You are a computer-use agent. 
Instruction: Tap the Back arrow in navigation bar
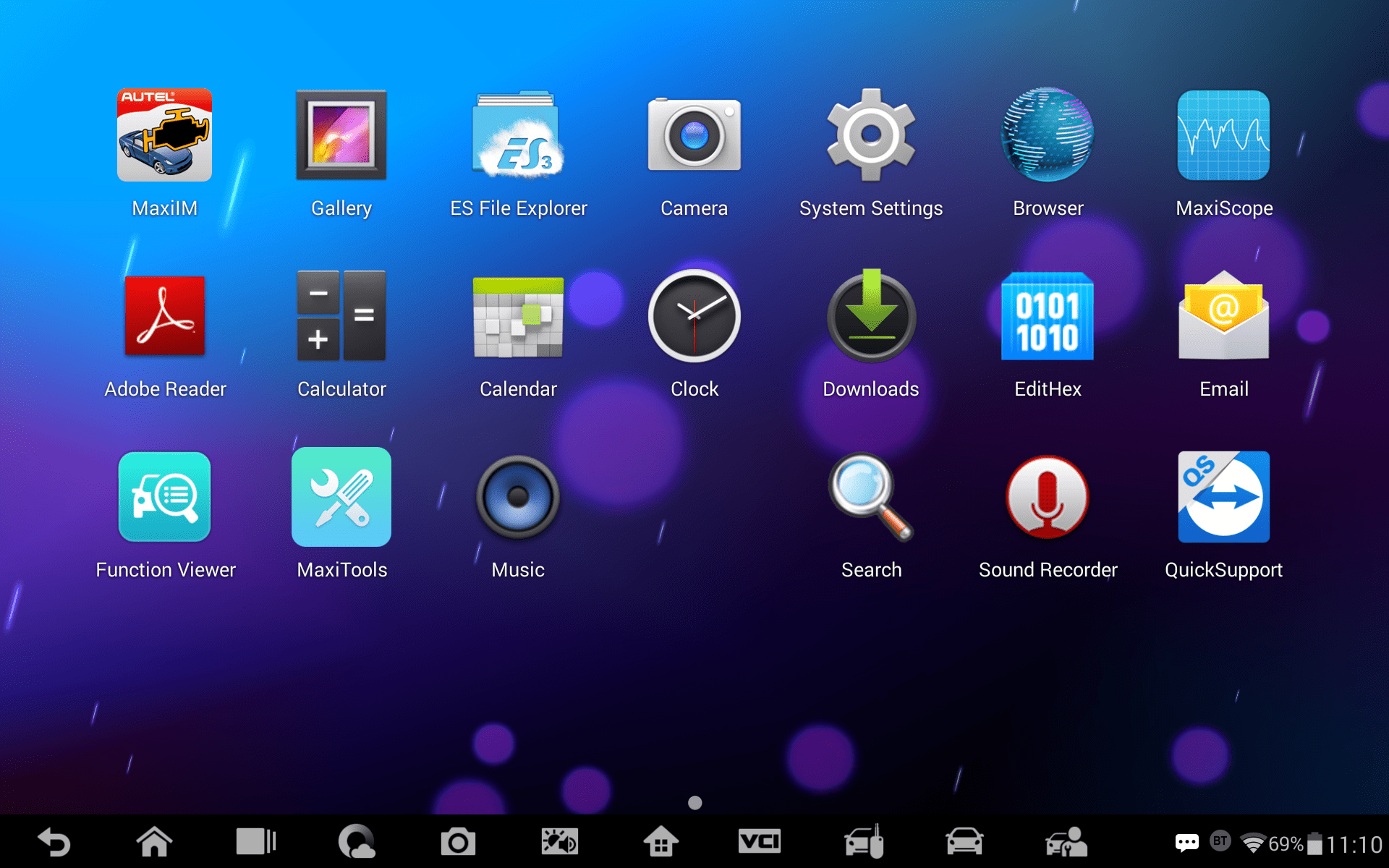coord(54,842)
